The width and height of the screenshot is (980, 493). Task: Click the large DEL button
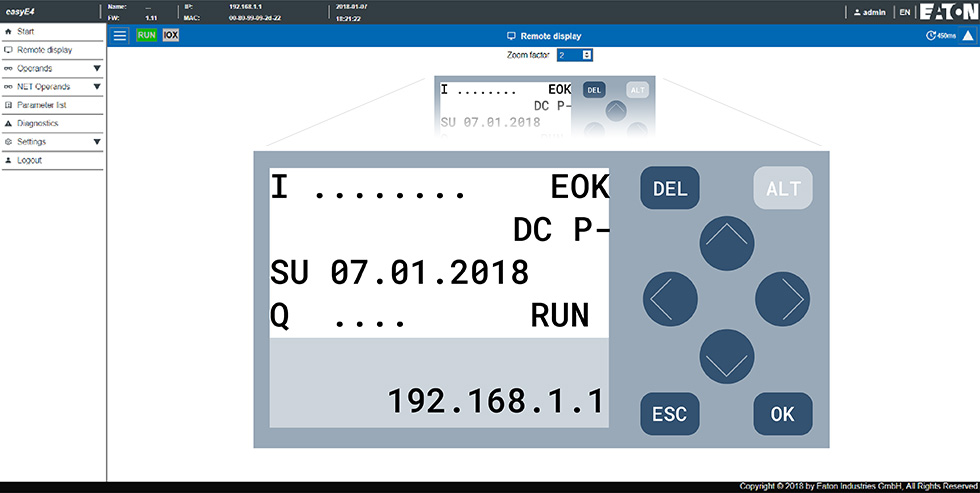click(x=670, y=187)
